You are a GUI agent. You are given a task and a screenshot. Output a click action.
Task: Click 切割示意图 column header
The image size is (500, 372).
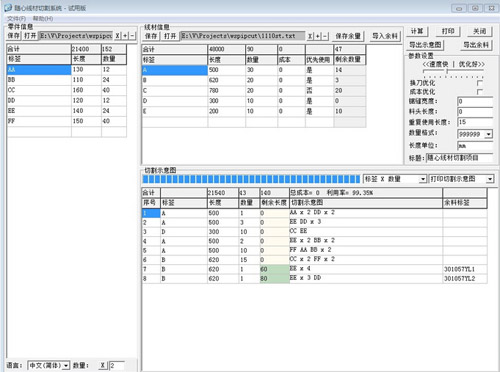[x=366, y=203]
